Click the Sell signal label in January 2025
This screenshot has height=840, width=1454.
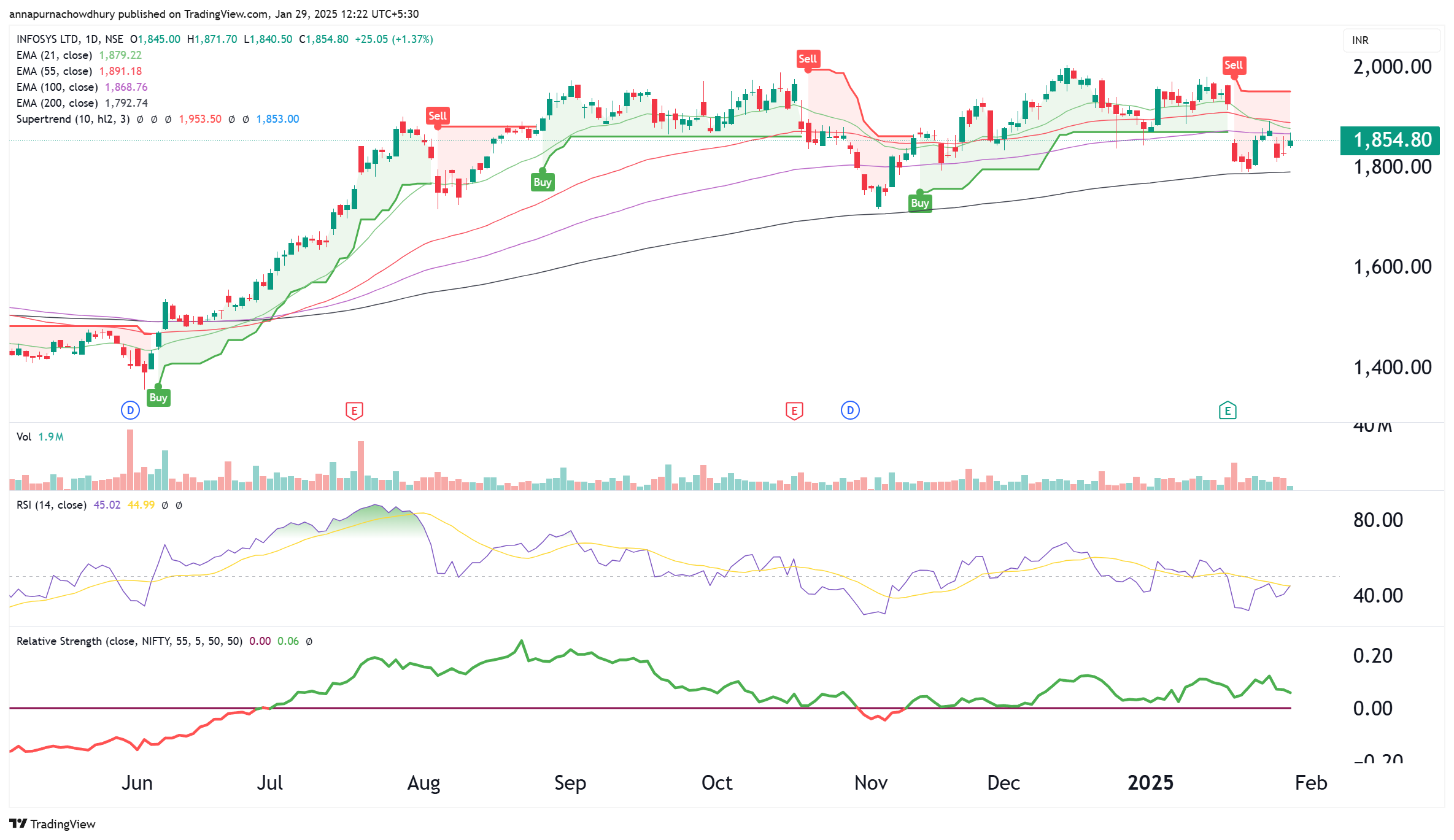(x=1233, y=65)
